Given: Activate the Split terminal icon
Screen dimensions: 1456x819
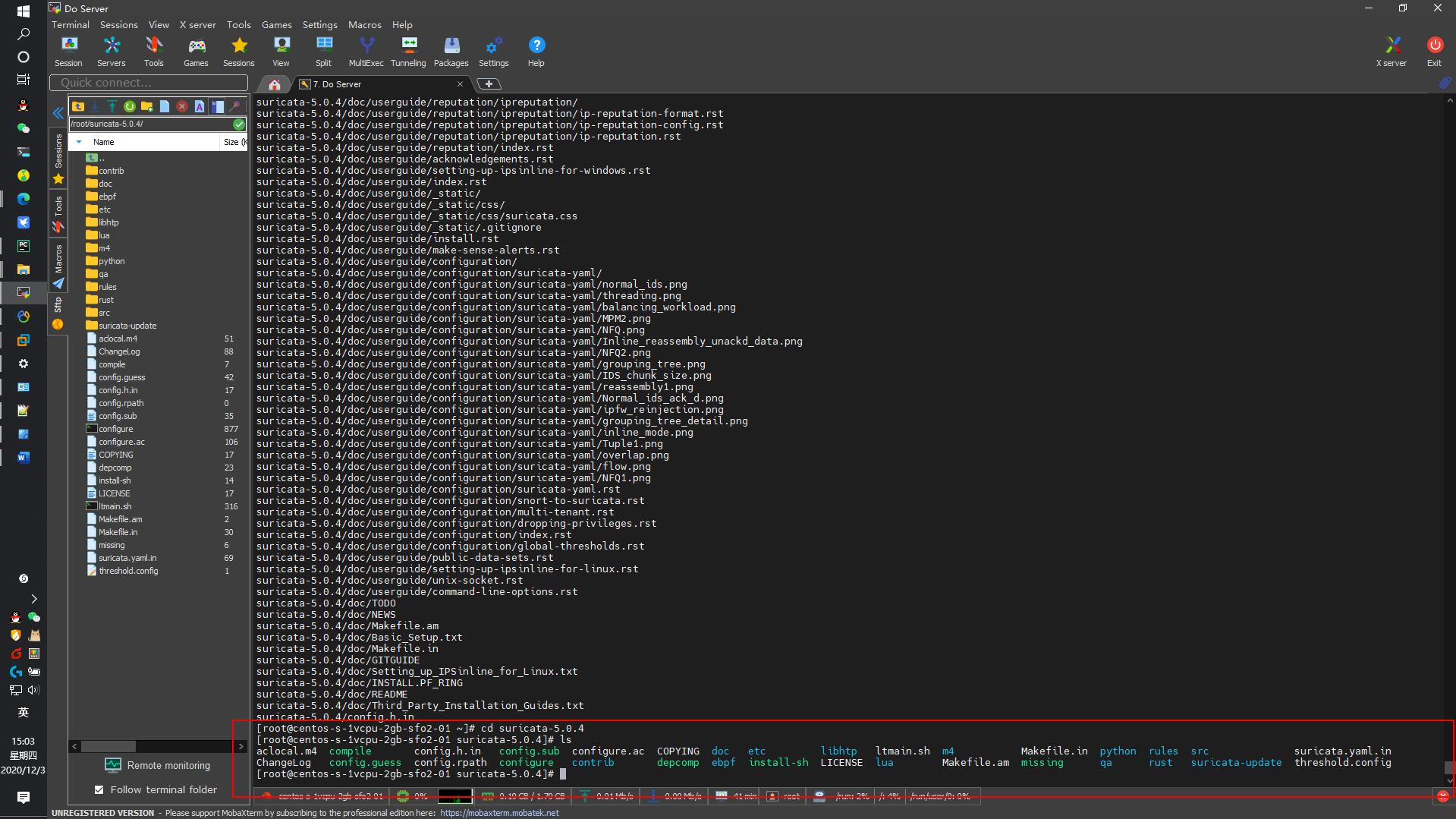Looking at the screenshot, I should (x=323, y=52).
